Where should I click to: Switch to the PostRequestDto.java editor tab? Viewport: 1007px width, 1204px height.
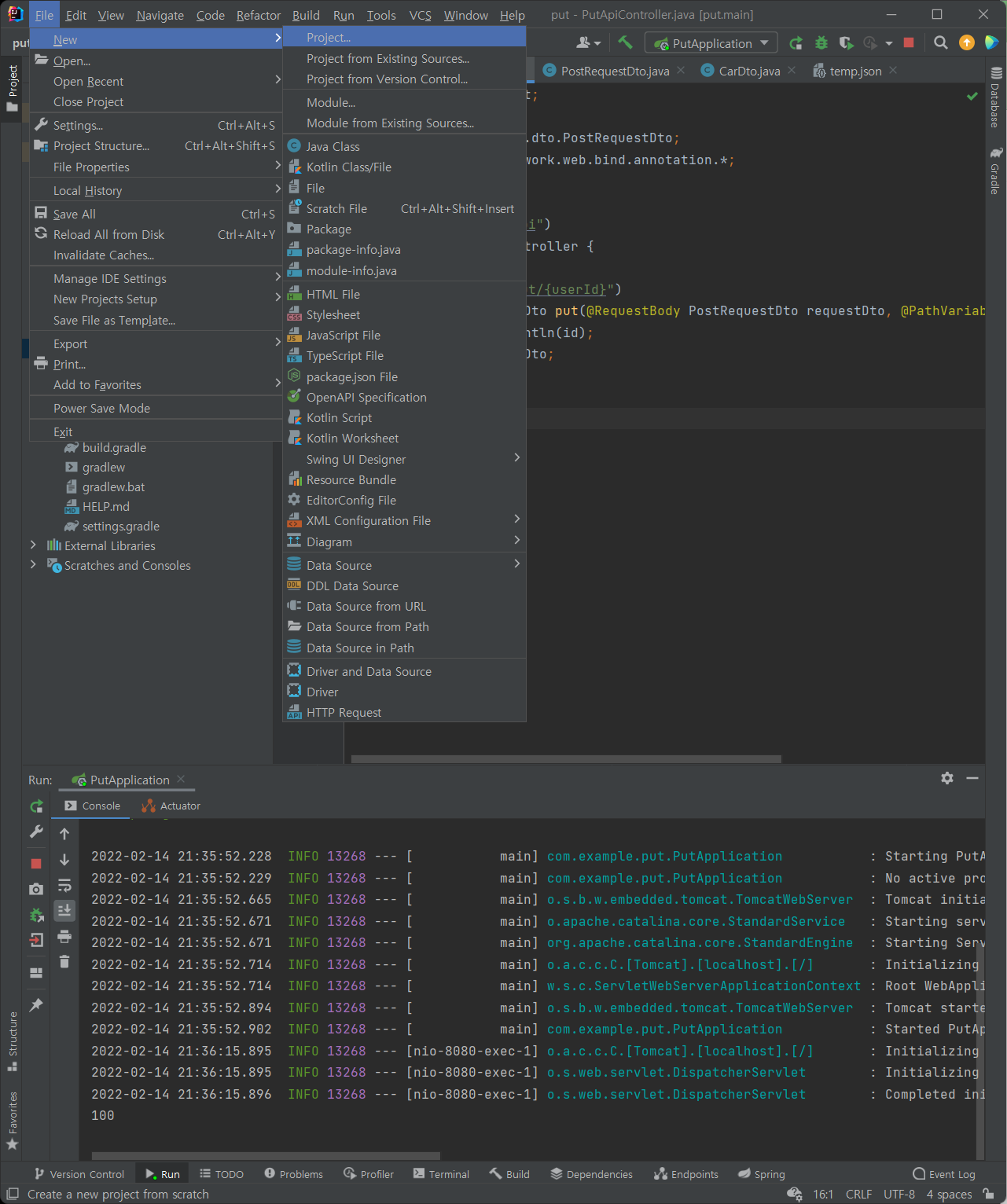(x=615, y=71)
